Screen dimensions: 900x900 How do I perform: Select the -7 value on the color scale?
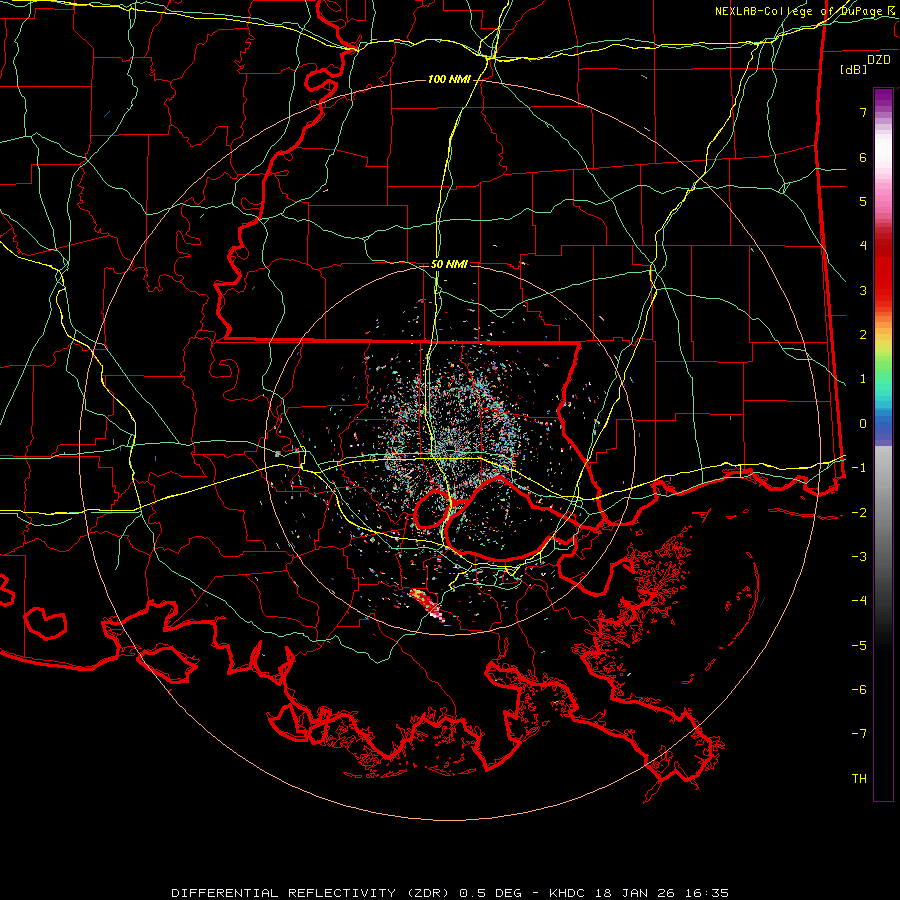(859, 734)
